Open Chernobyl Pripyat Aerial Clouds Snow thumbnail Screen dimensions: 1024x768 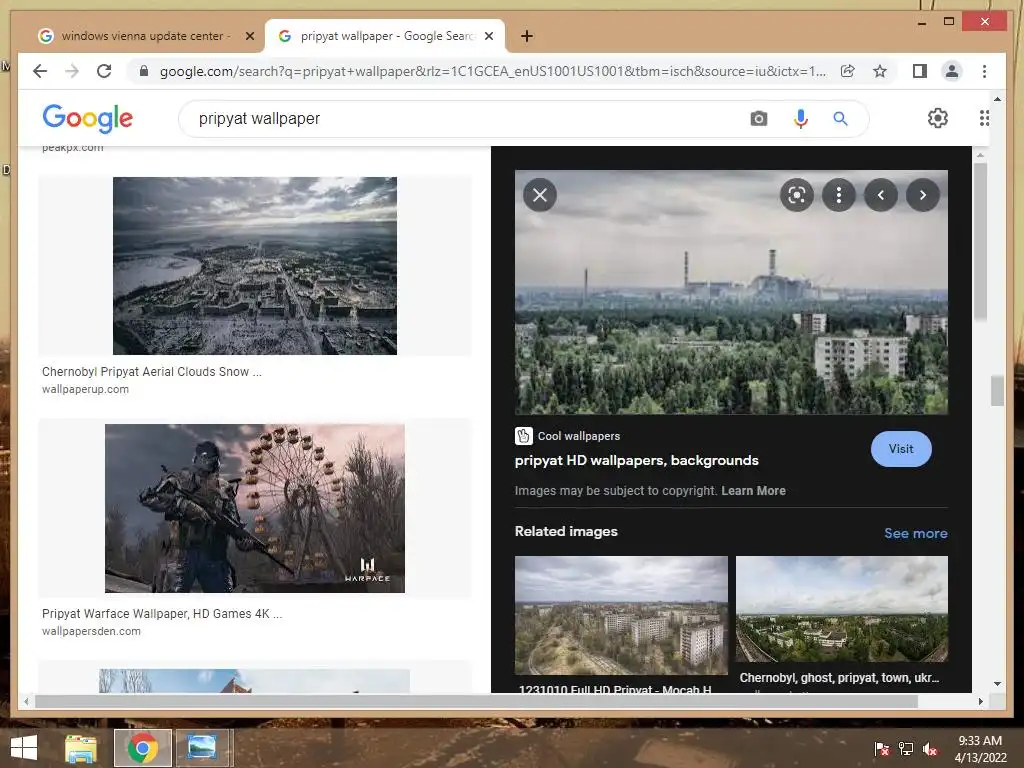[255, 266]
